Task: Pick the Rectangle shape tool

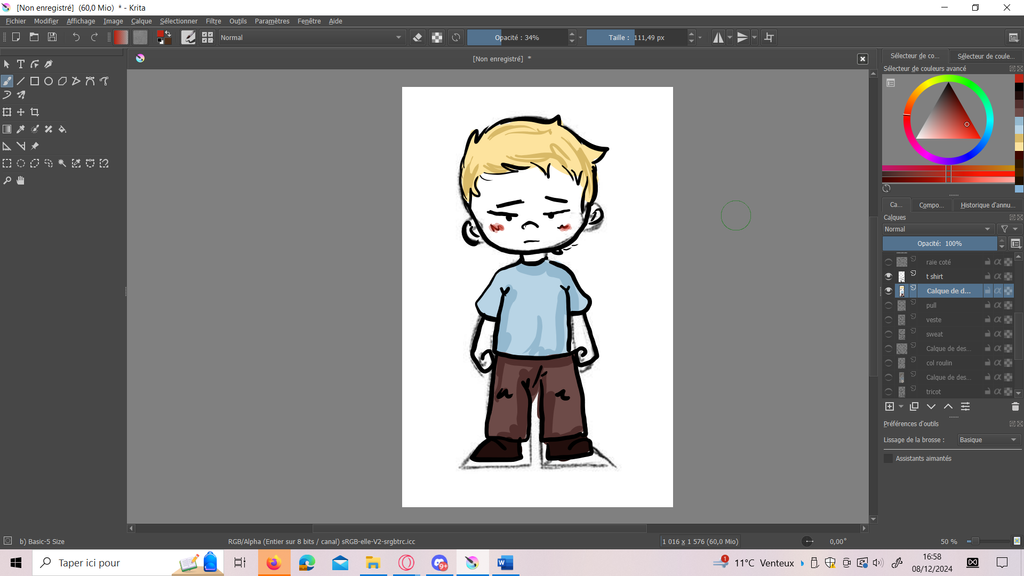Action: pos(34,81)
